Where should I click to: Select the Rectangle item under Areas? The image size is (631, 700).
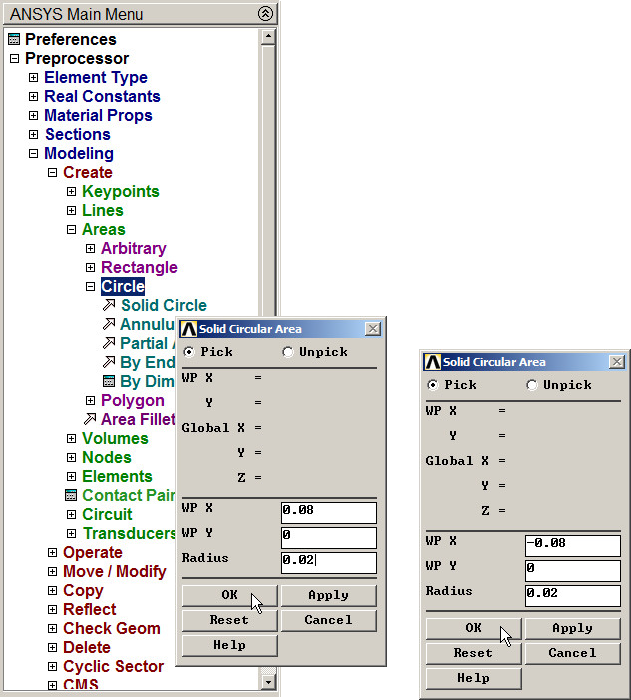pos(139,268)
